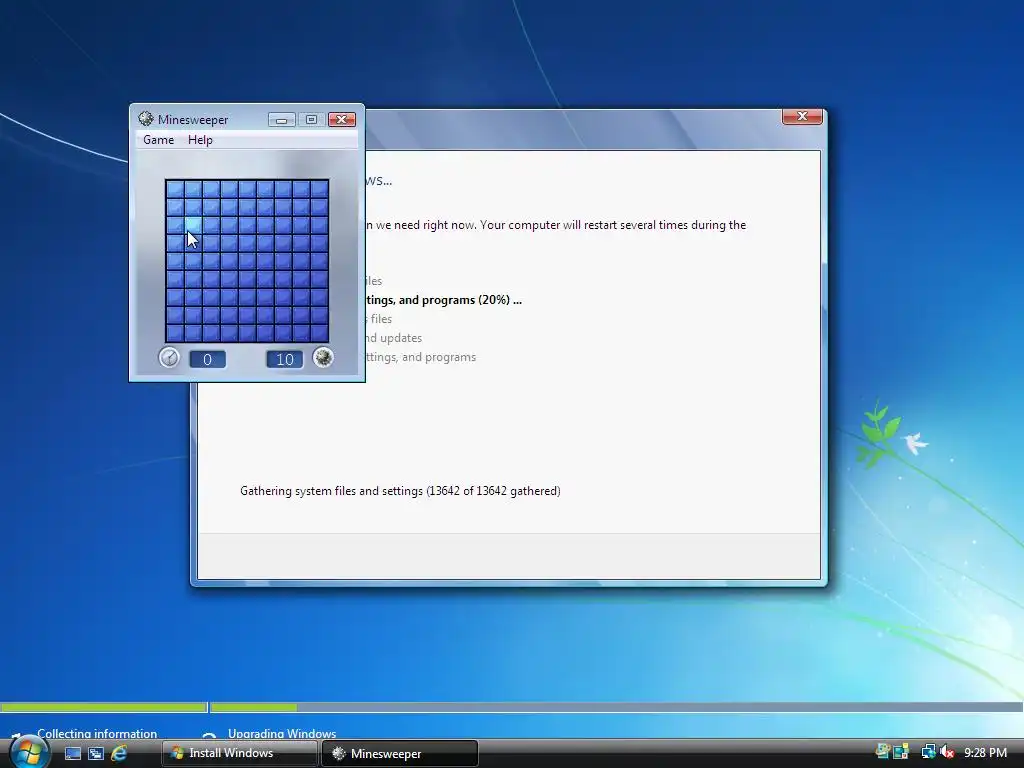Close the Install Windows dialog
The height and width of the screenshot is (768, 1024).
click(802, 116)
